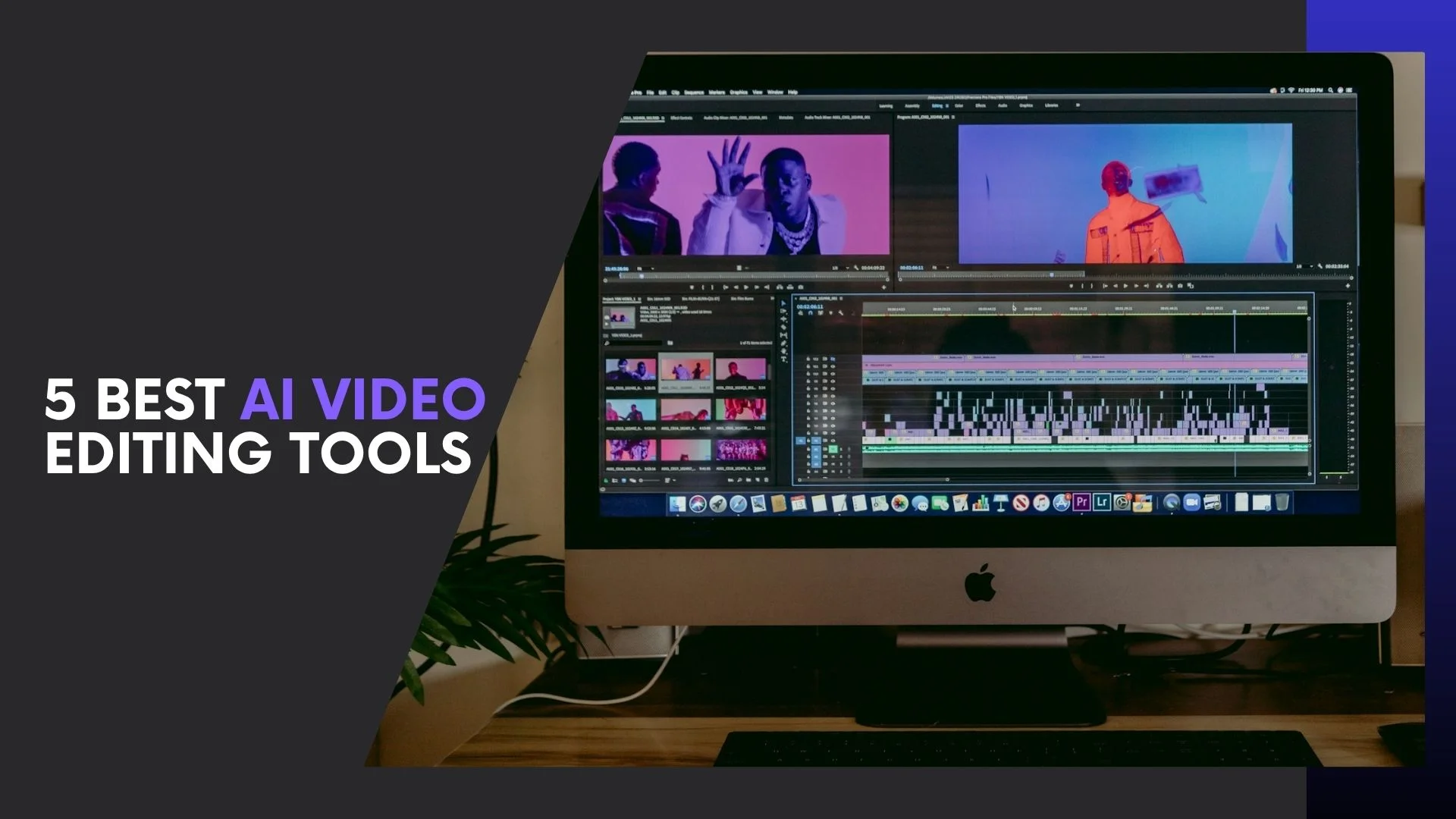The width and height of the screenshot is (1456, 819).
Task: Open the Program monitor playback resolution dropdown
Action: [1303, 266]
